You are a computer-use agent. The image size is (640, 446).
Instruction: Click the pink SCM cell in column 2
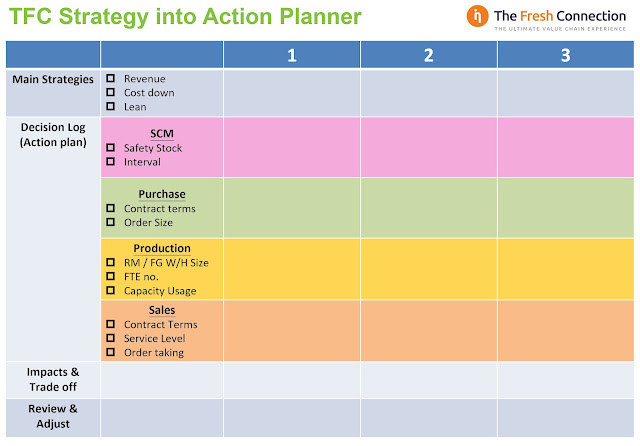click(429, 147)
